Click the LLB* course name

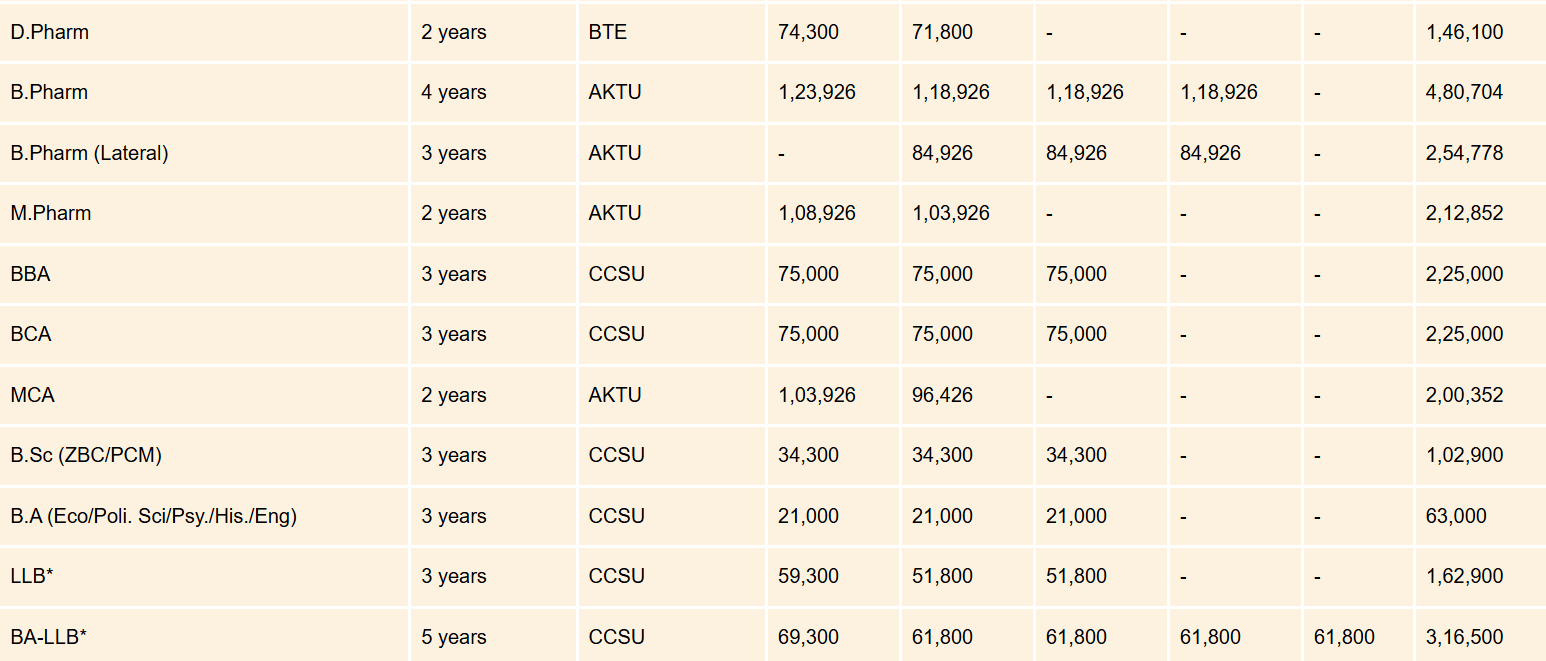pyautogui.click(x=31, y=576)
